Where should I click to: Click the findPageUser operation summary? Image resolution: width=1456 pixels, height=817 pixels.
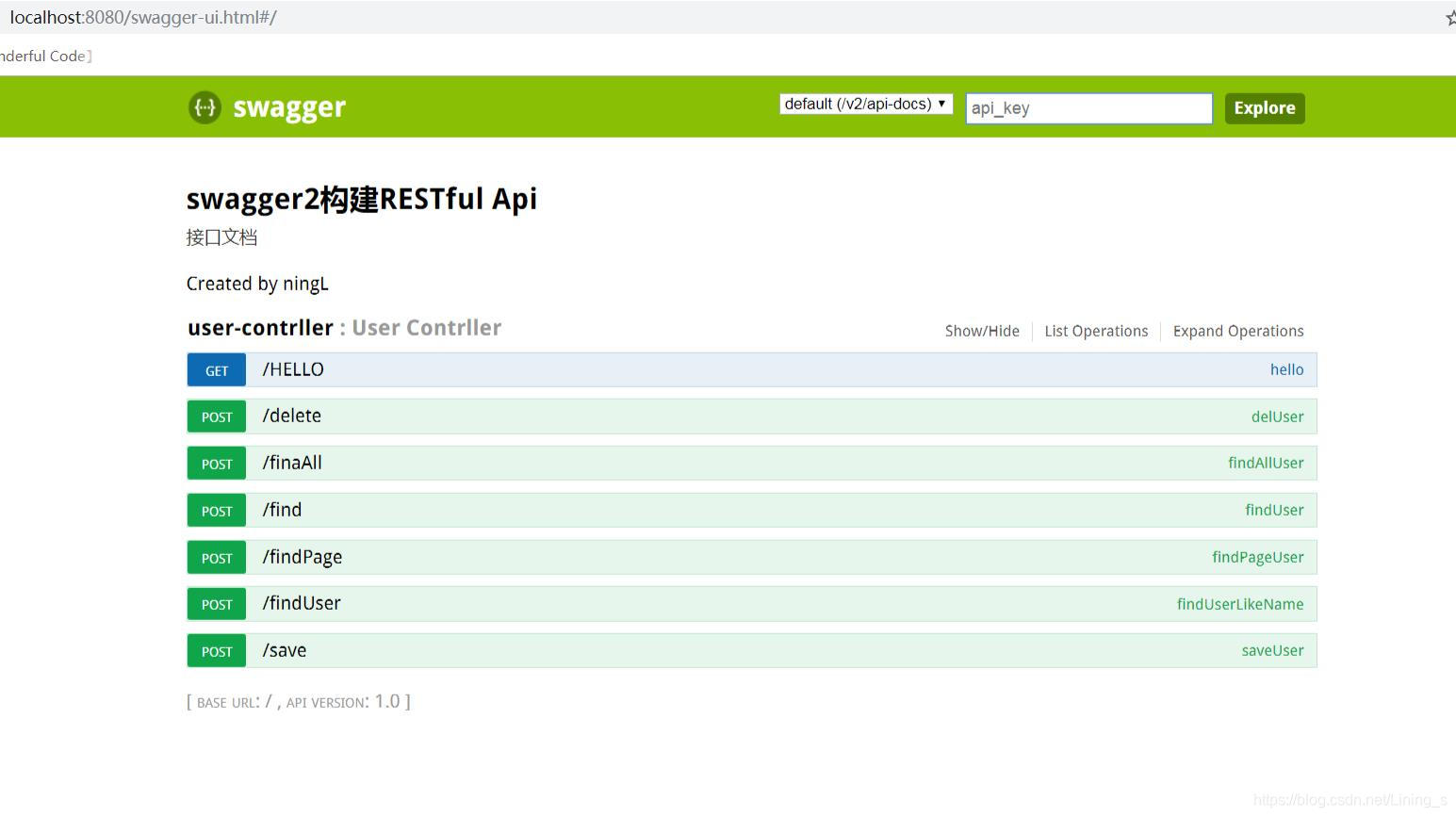1258,557
